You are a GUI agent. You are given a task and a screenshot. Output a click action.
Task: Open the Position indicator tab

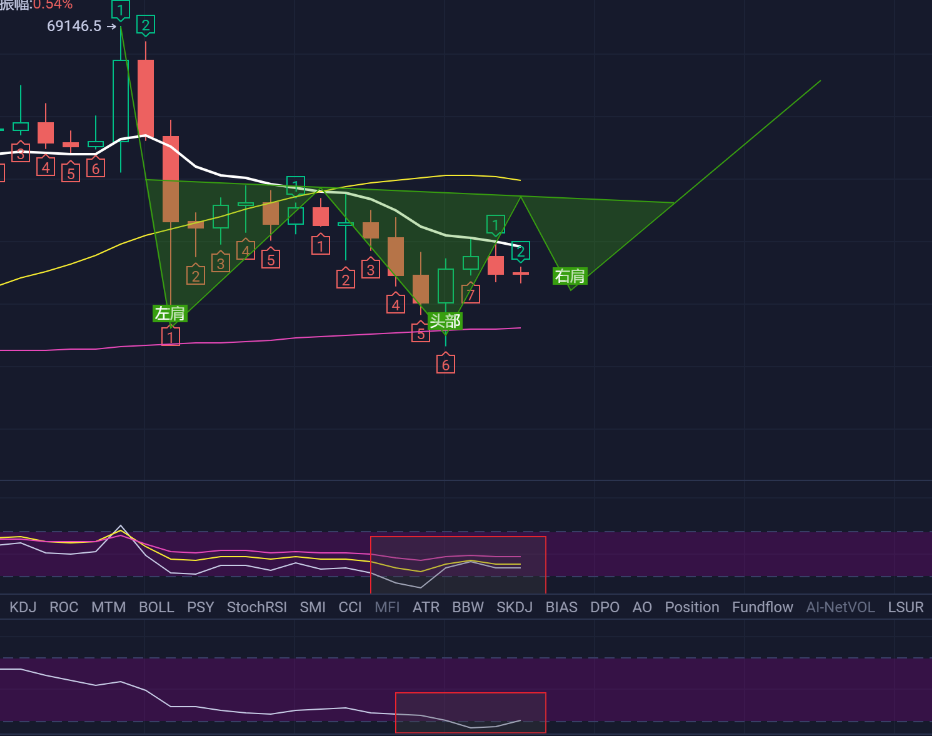691,607
